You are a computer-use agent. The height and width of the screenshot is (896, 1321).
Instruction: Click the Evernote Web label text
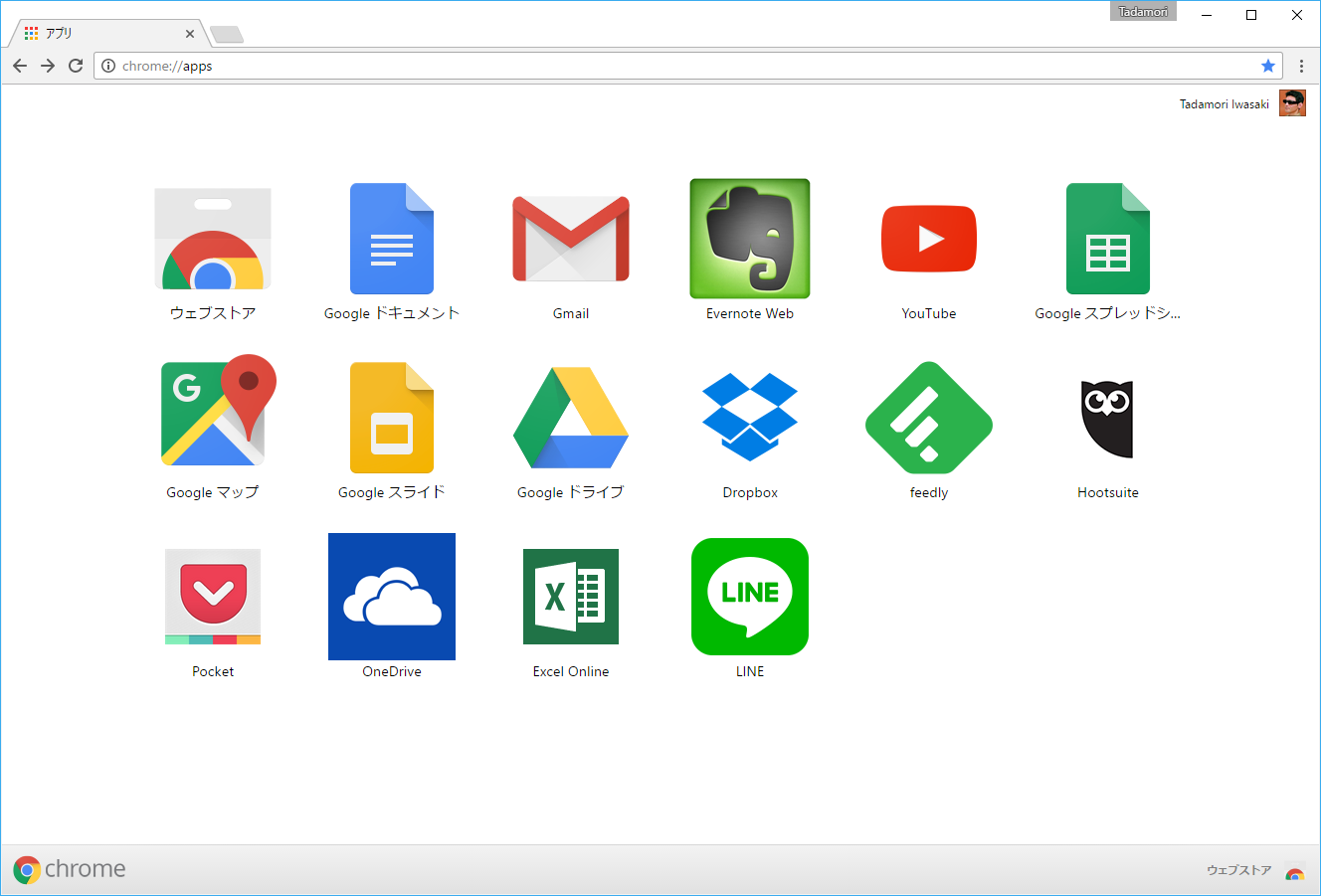(x=750, y=313)
